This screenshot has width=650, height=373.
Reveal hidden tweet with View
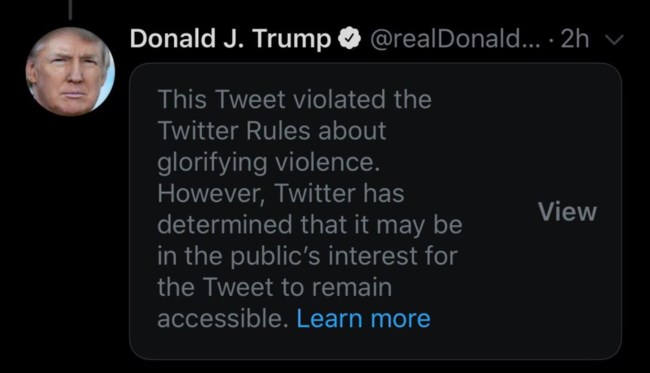(x=567, y=212)
